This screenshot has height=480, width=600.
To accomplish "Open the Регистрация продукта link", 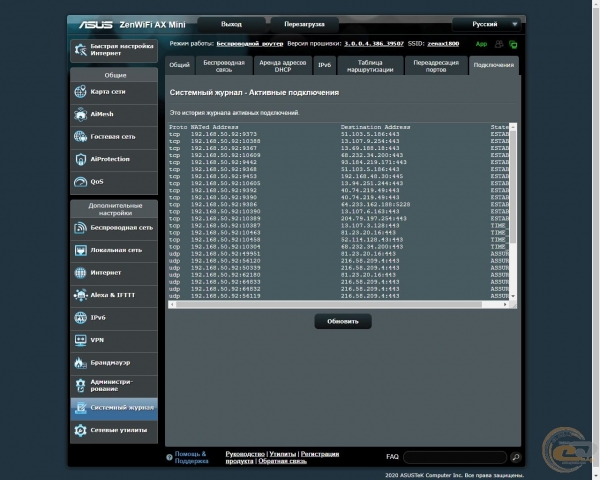I will coord(282,457).
